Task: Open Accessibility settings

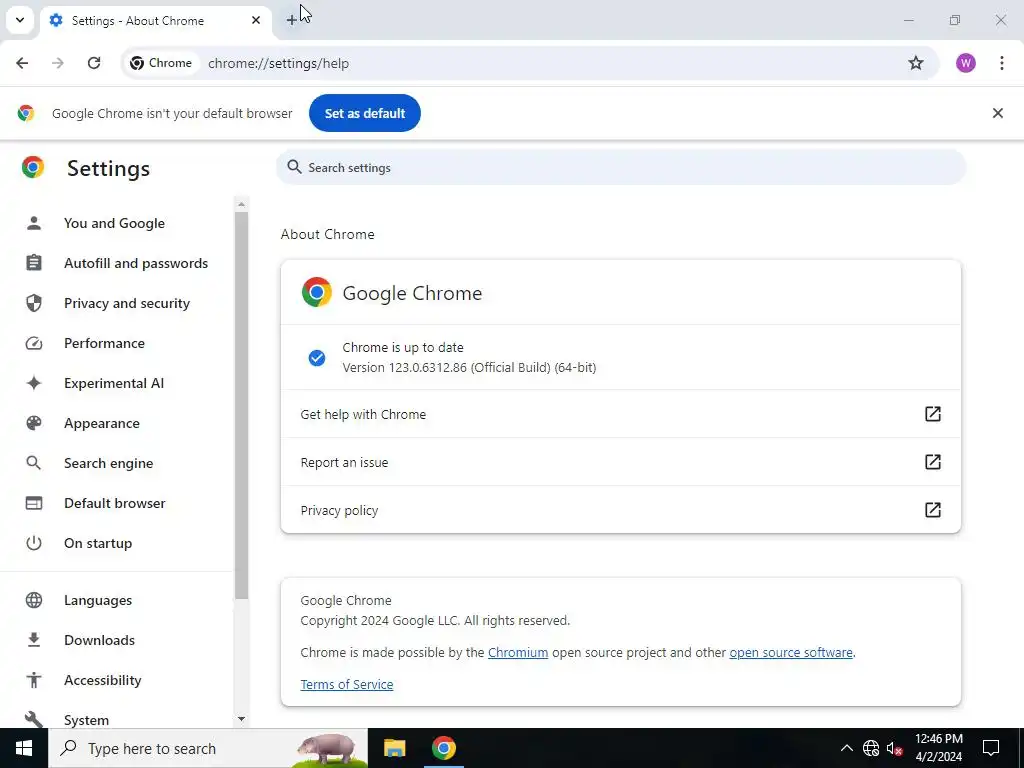Action: 103,680
